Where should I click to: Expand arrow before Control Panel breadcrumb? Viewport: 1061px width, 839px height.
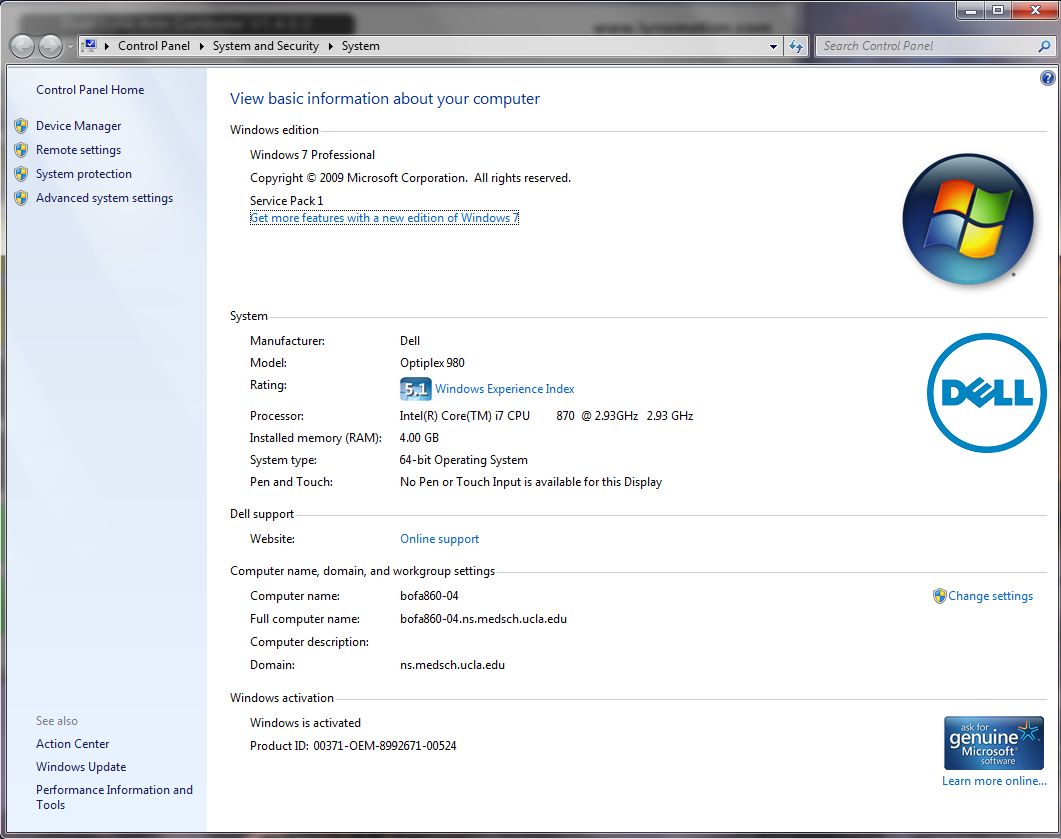point(107,46)
